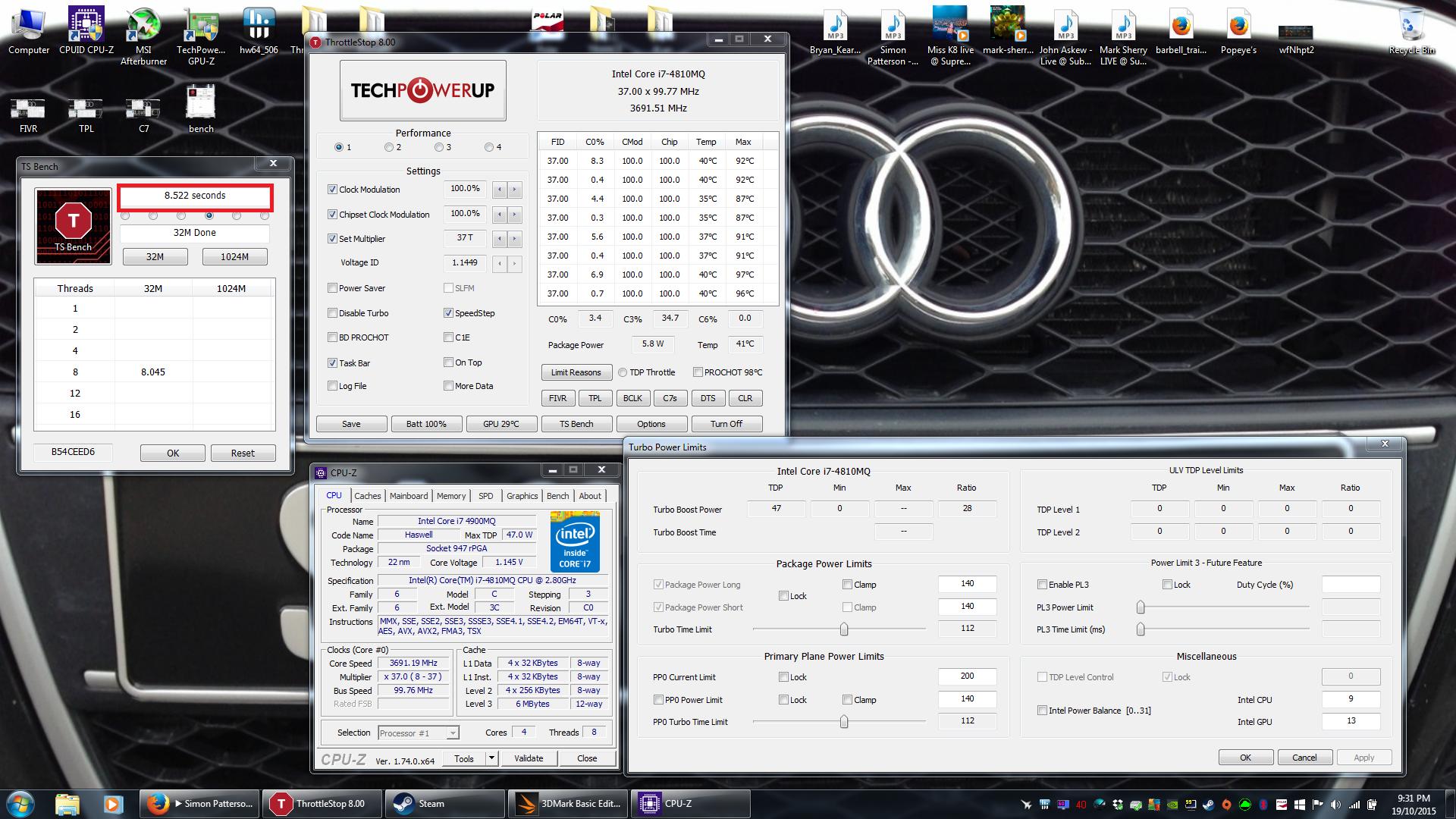Image resolution: width=1456 pixels, height=819 pixels.
Task: Decrease Set Multiplier with left arrow
Action: point(499,239)
